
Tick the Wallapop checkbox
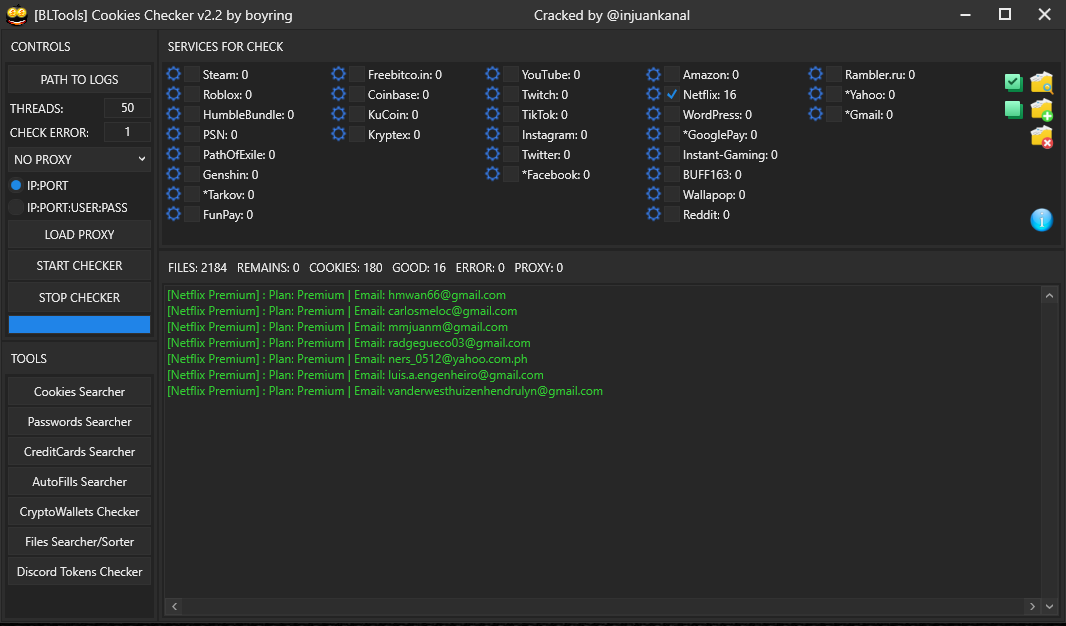(x=672, y=194)
